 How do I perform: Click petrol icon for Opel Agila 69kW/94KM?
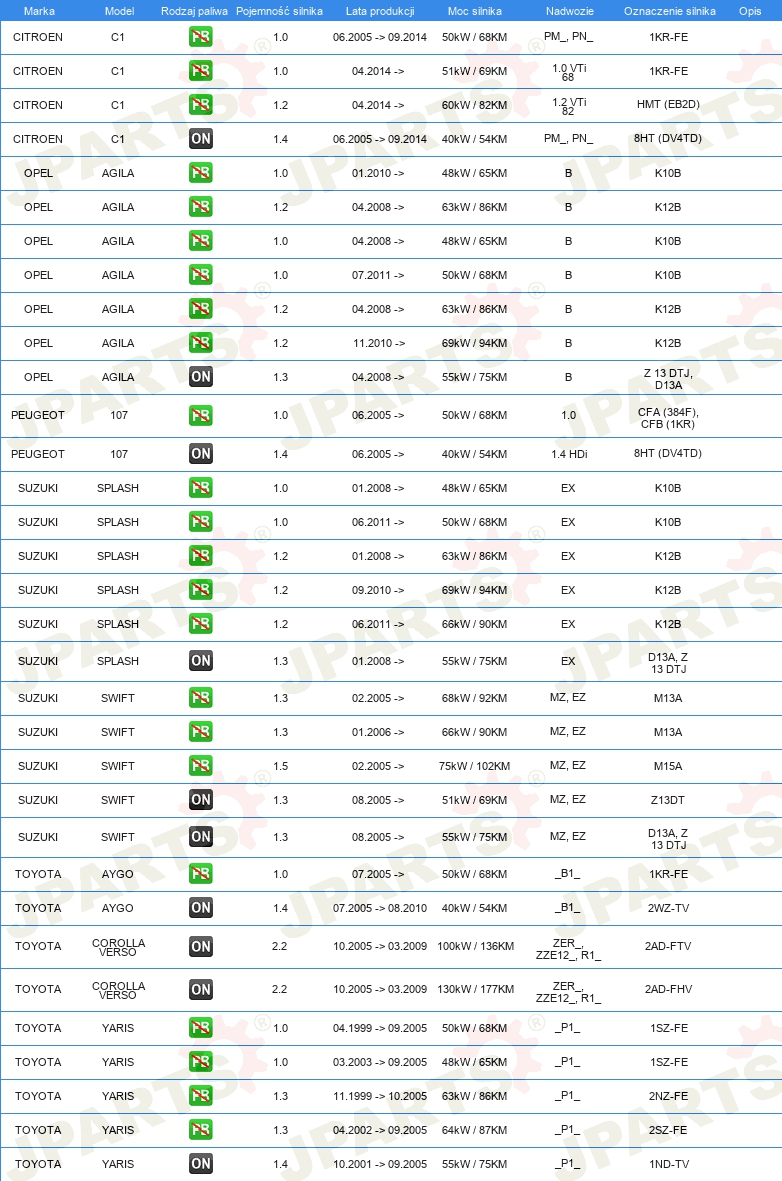[x=200, y=343]
